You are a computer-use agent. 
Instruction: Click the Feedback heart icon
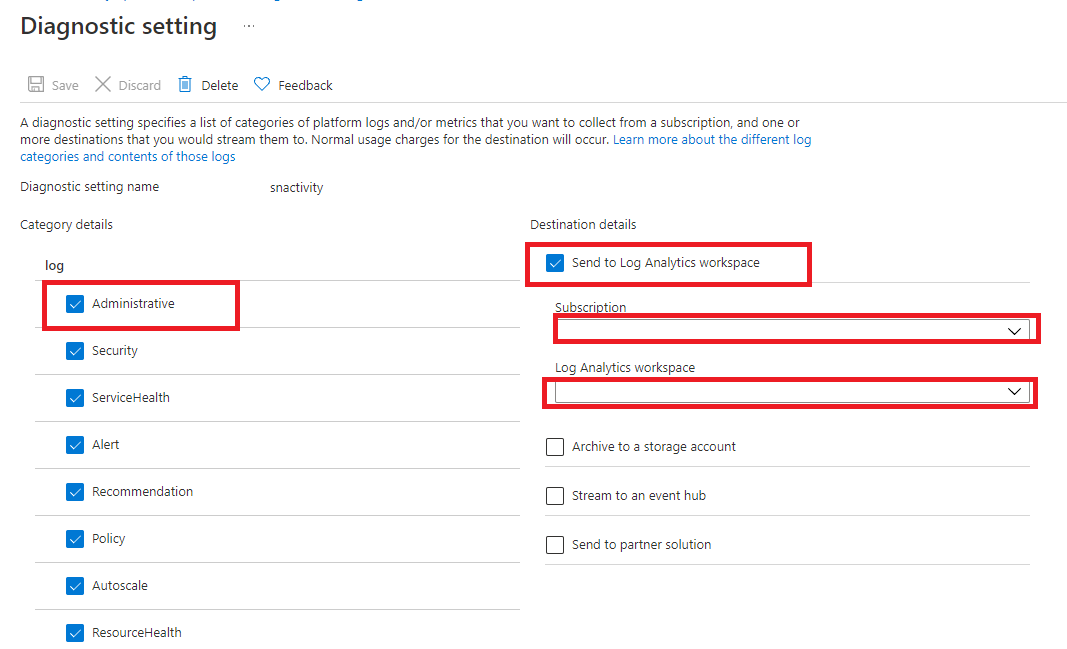262,85
